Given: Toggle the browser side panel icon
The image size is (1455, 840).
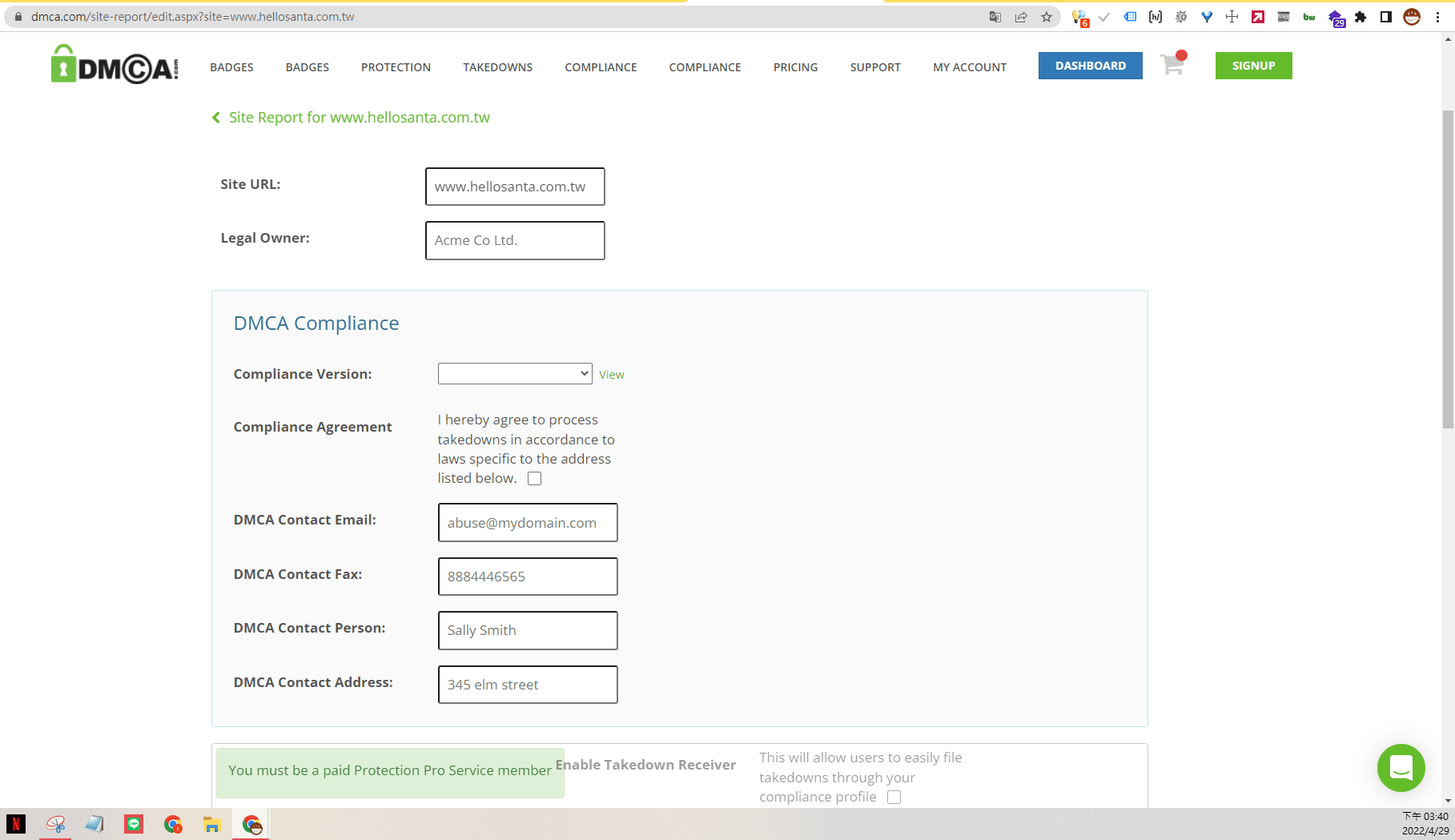Looking at the screenshot, I should click(x=1386, y=17).
